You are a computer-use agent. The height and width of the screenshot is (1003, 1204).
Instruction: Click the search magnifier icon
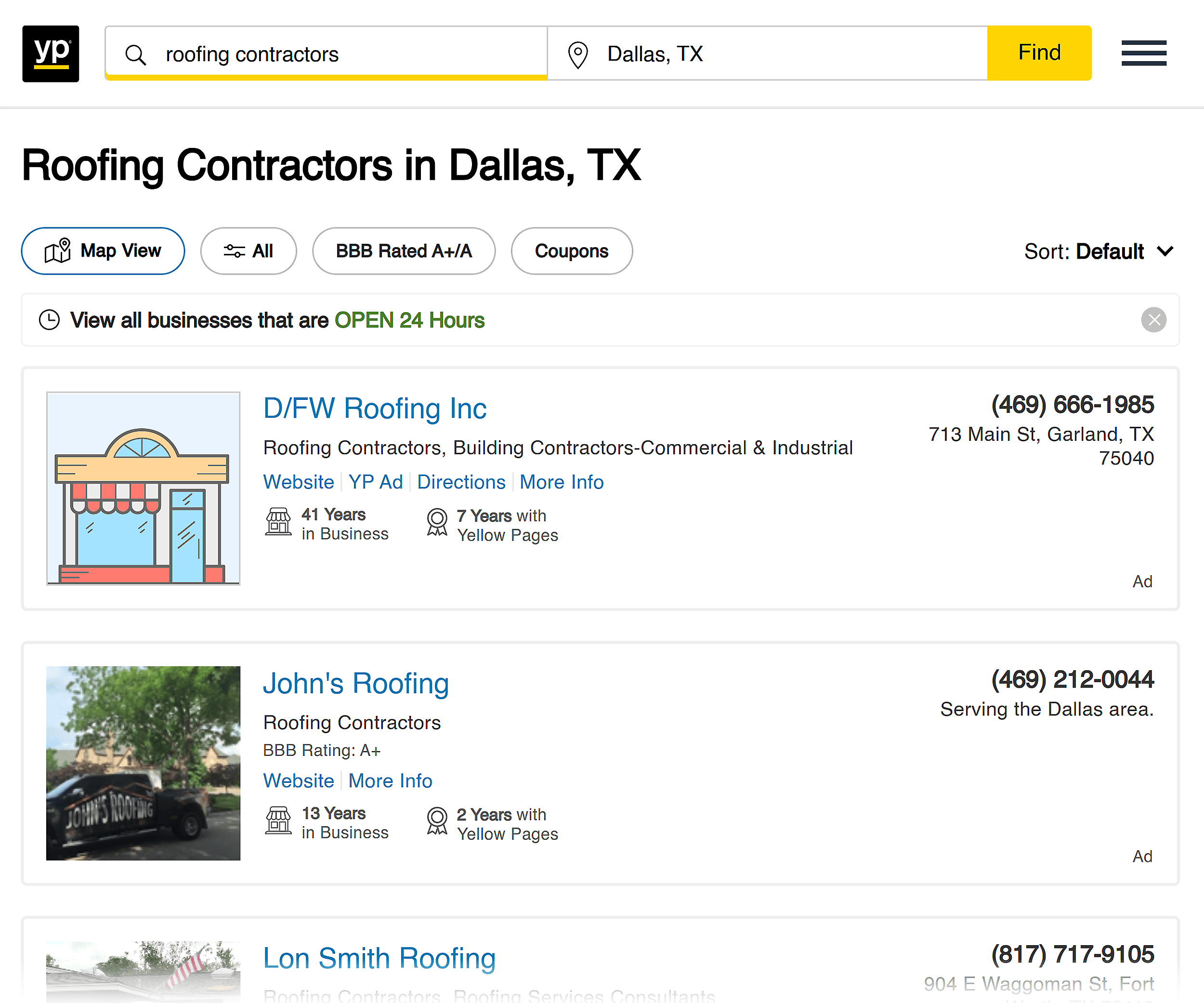(x=136, y=54)
